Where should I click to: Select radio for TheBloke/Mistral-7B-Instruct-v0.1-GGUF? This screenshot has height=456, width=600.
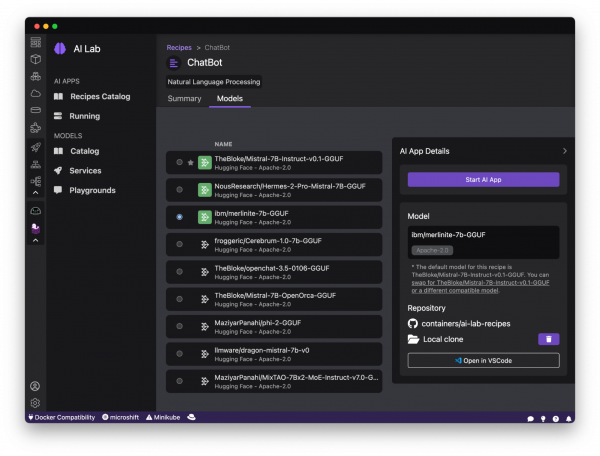(179, 162)
